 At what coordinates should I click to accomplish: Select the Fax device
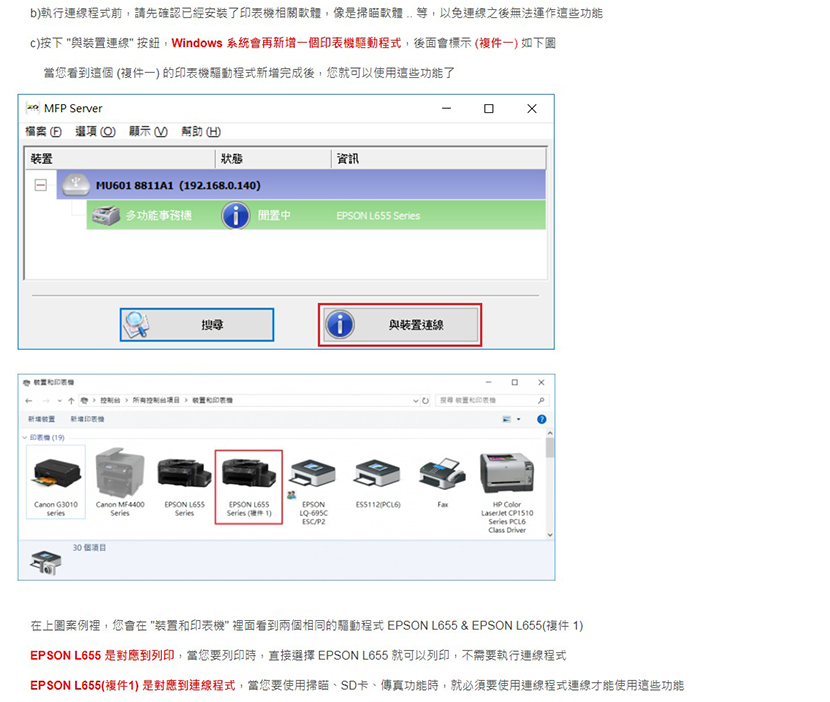(443, 482)
